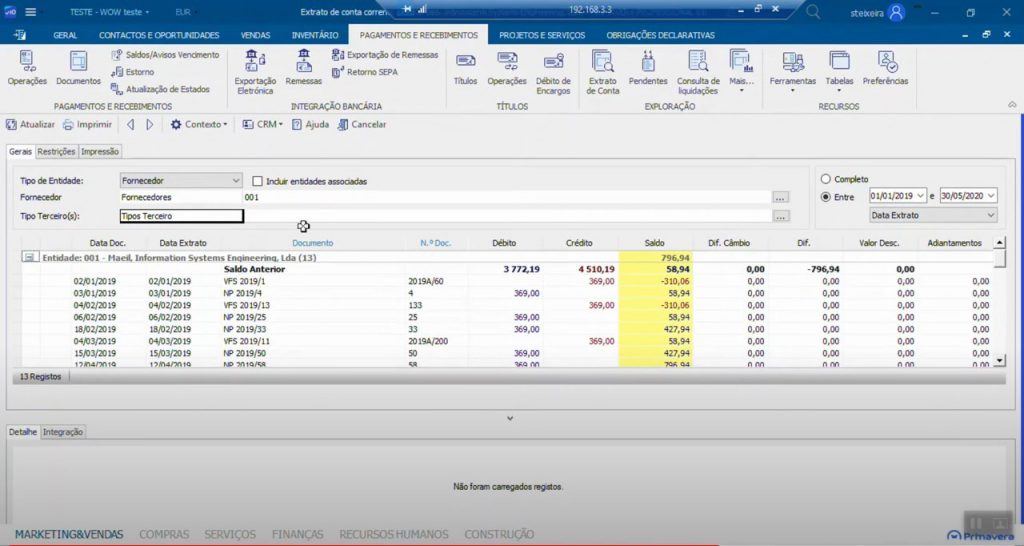
Task: Click the grid scrollbar up arrow
Action: pyautogui.click(x=999, y=243)
